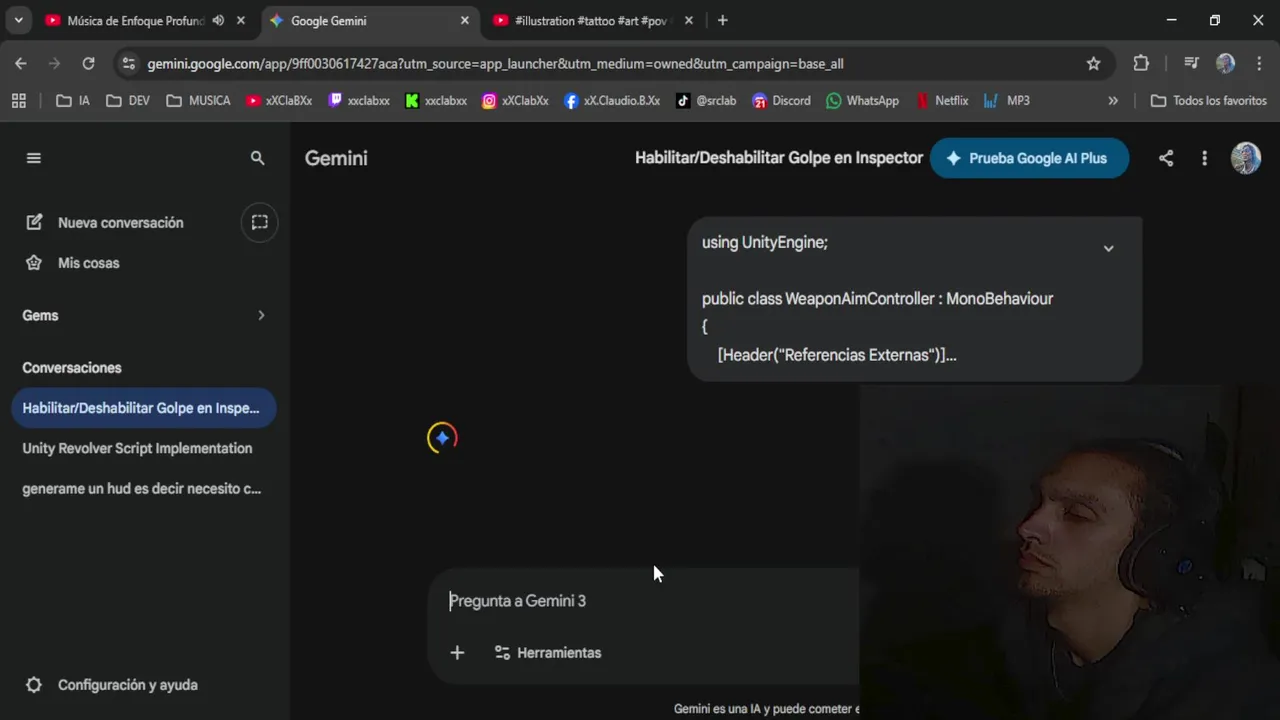Open the WhatsApp bookmark

click(862, 100)
